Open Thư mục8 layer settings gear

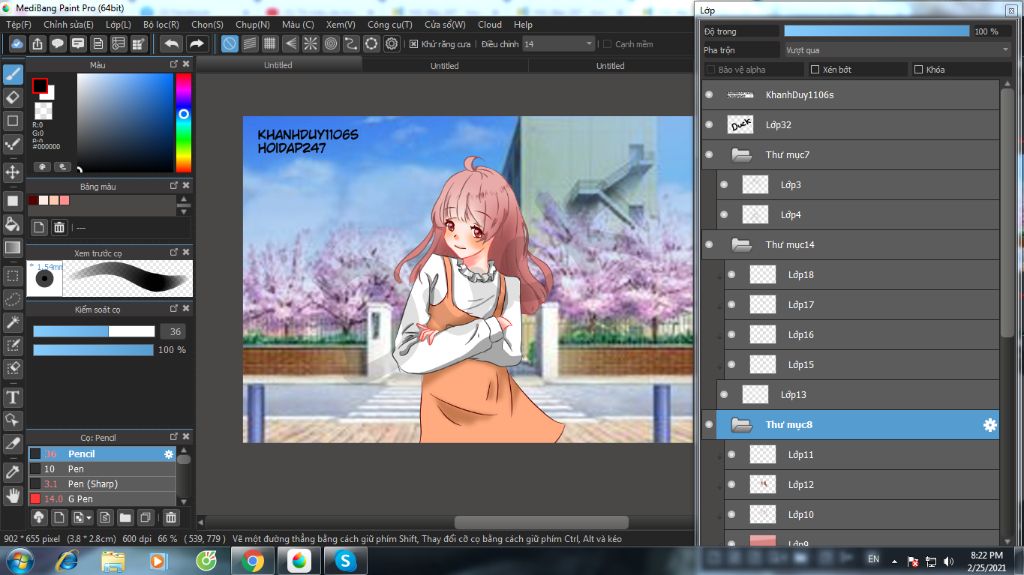(x=990, y=425)
